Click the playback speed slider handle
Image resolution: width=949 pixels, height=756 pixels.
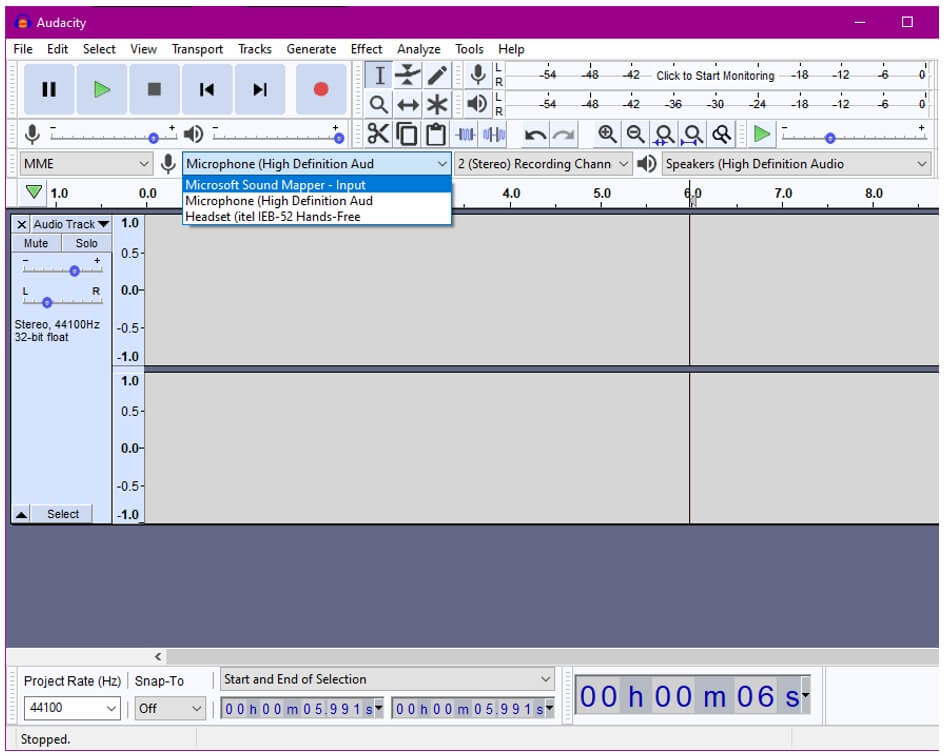pyautogui.click(x=830, y=139)
